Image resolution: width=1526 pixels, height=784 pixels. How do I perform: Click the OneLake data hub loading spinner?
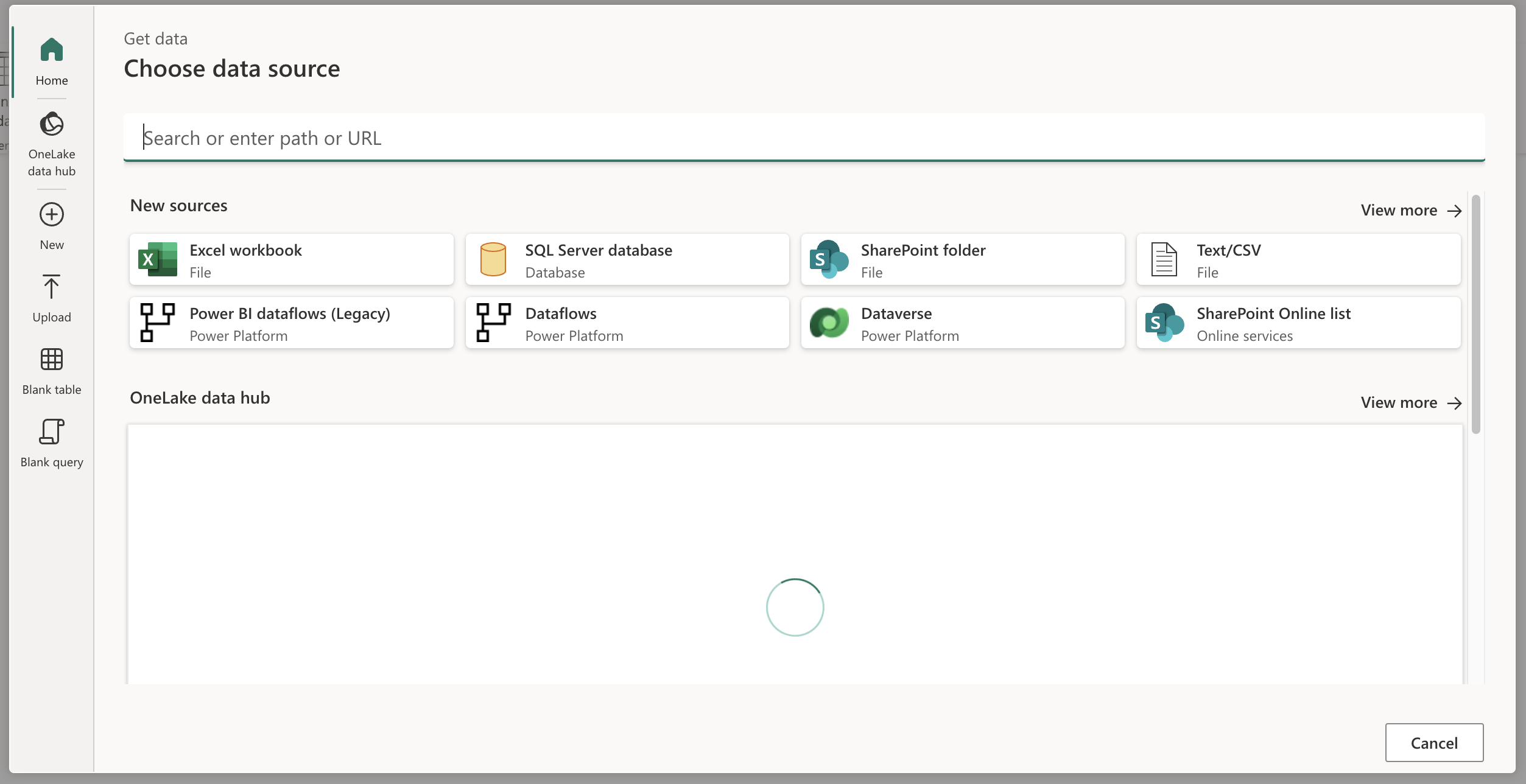(x=795, y=607)
